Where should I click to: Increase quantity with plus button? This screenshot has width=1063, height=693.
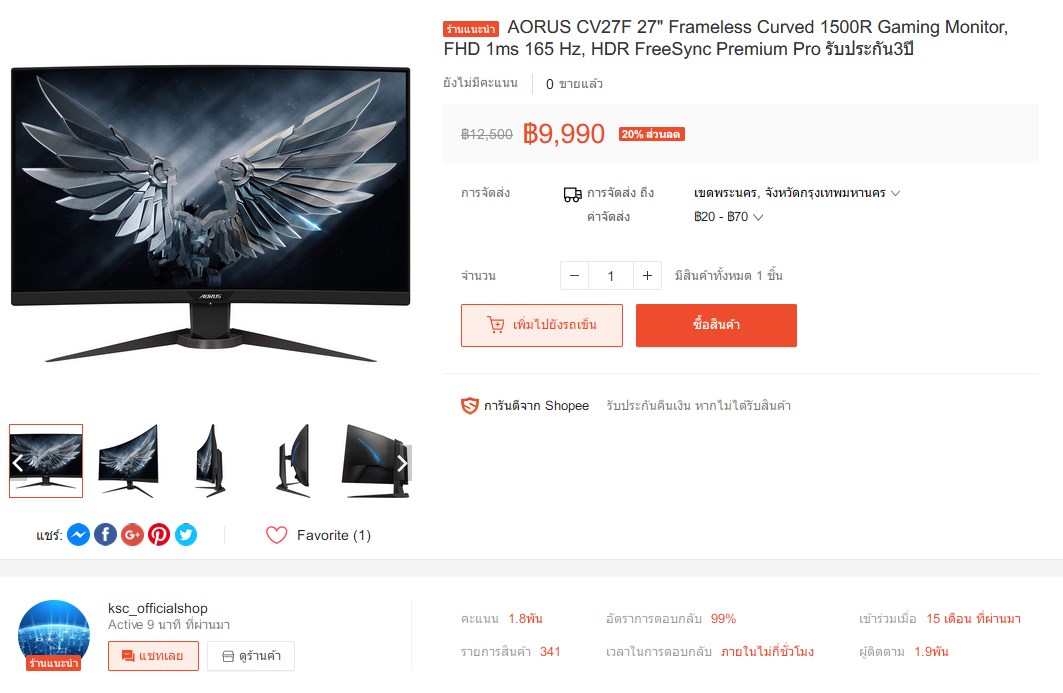647,276
